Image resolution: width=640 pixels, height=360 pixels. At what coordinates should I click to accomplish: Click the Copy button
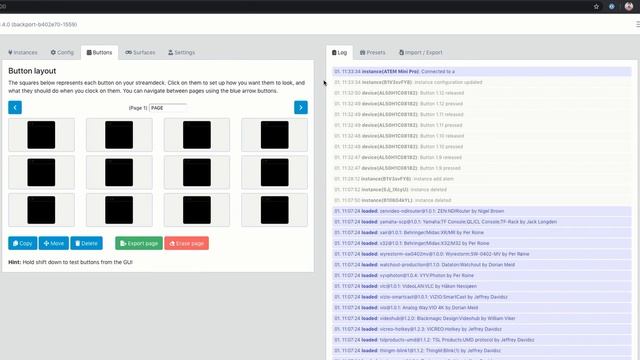click(x=22, y=243)
